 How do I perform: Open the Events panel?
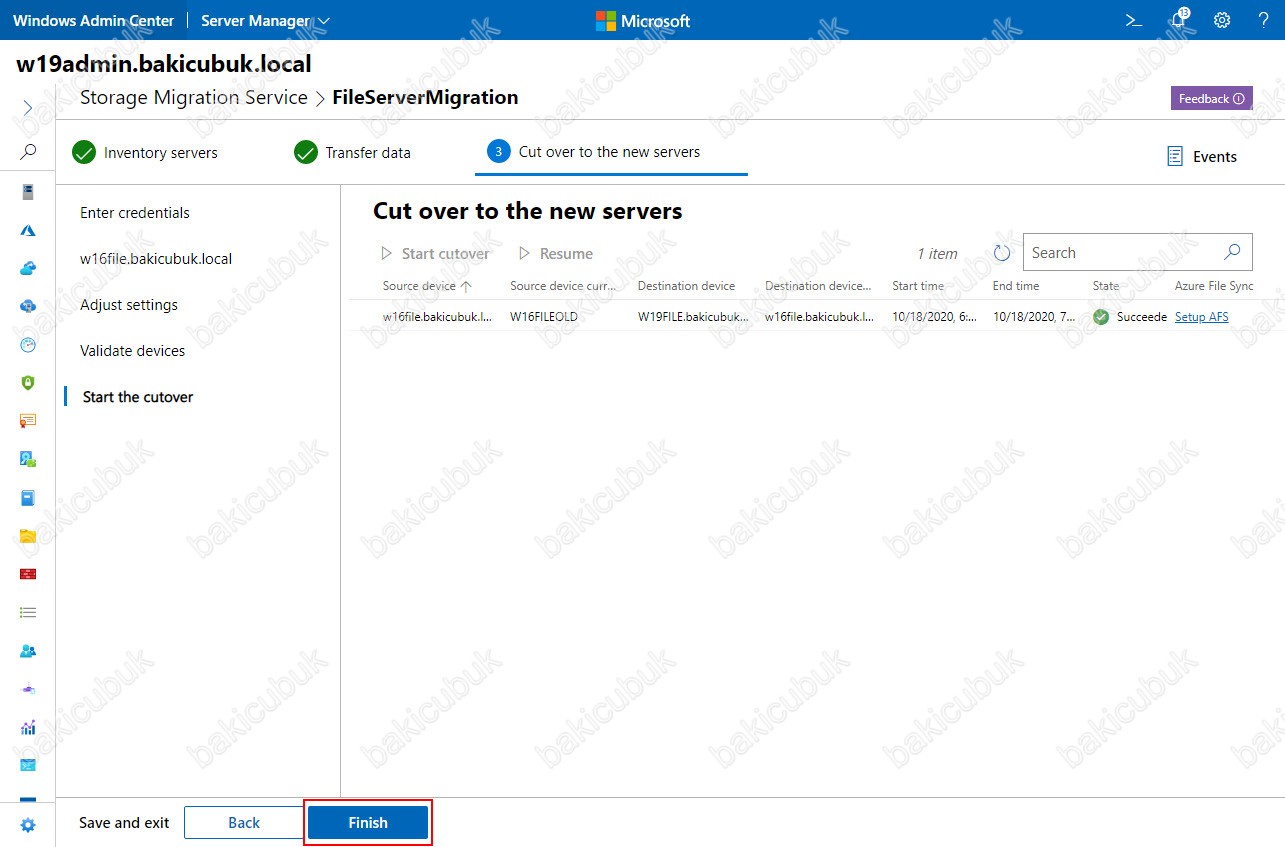(1202, 157)
